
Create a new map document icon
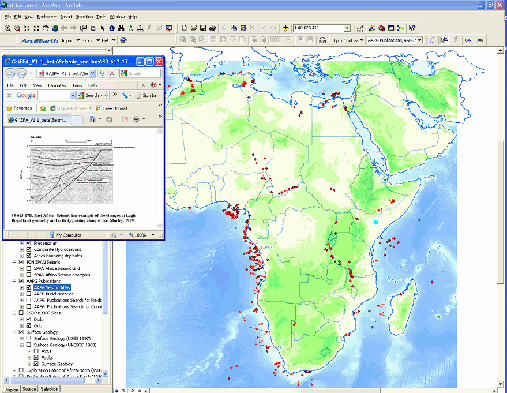tap(184, 29)
